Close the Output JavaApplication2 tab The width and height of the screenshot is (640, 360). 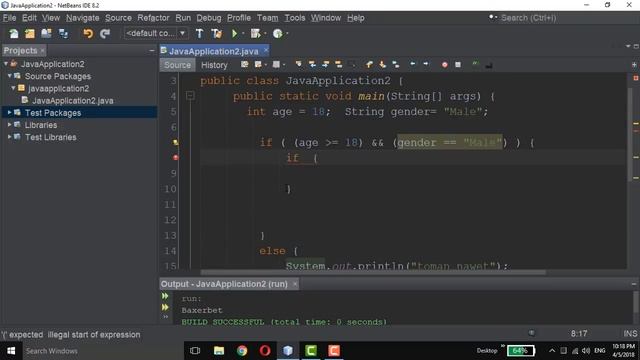coord(295,284)
